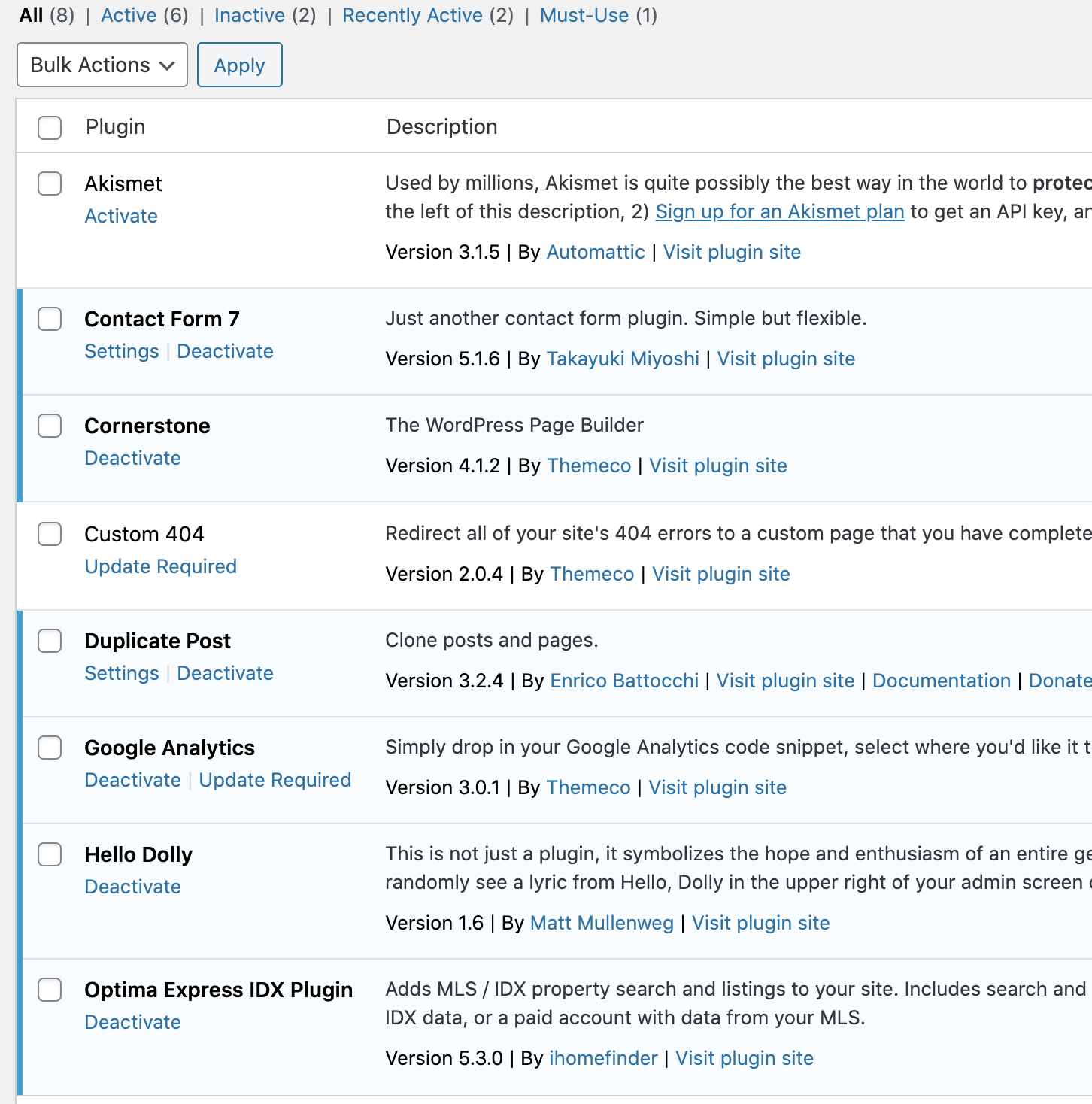Deactivate Google Analytics plugin

pos(132,780)
